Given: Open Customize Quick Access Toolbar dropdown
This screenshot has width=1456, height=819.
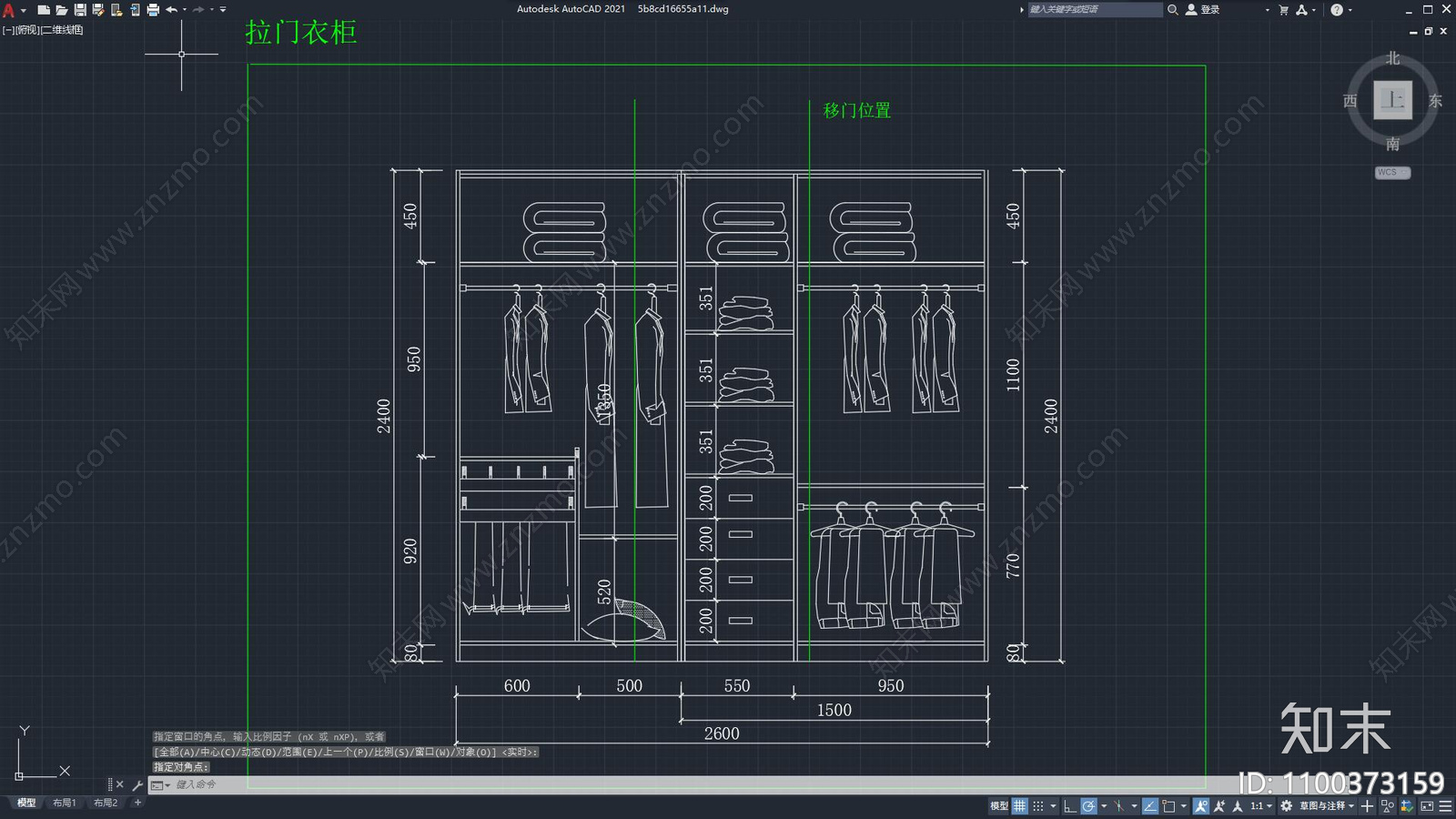Looking at the screenshot, I should (223, 10).
